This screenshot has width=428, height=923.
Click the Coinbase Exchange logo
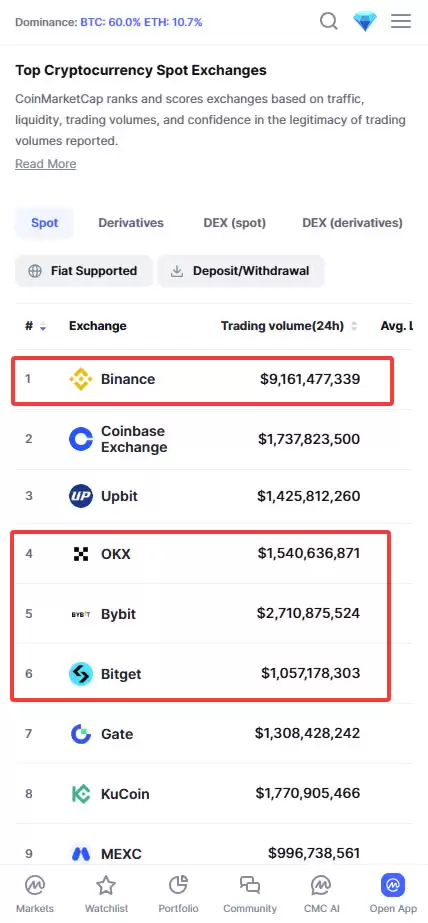point(81,439)
